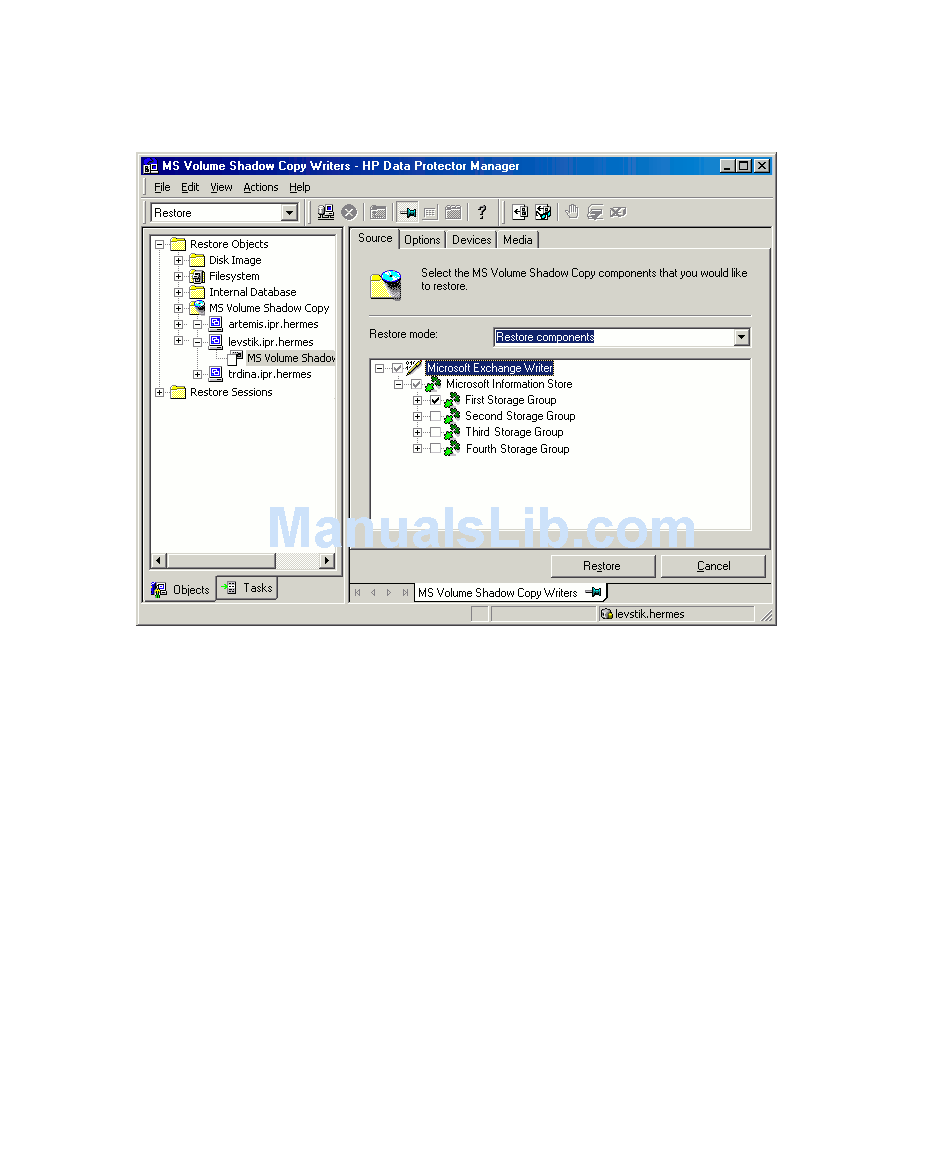Click the Disk Image folder icon
Viewport: 950px width, 1165px height.
tap(197, 260)
